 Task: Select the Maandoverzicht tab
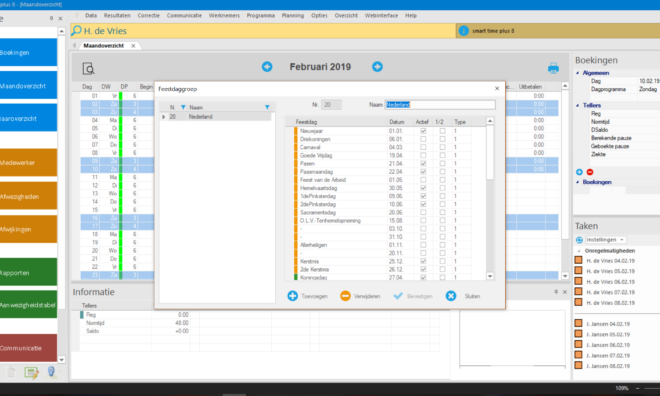click(x=104, y=46)
